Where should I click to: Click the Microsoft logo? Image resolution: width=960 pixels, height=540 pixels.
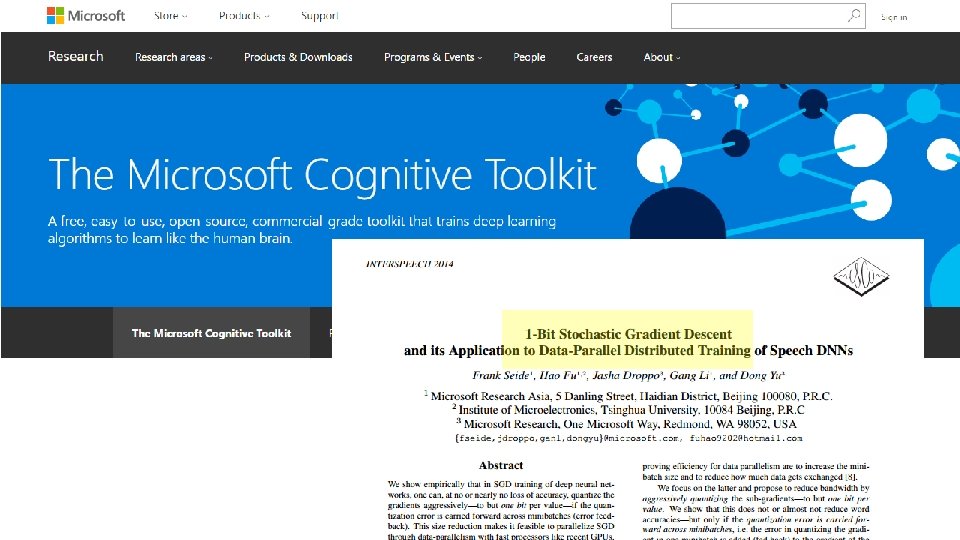(x=86, y=15)
